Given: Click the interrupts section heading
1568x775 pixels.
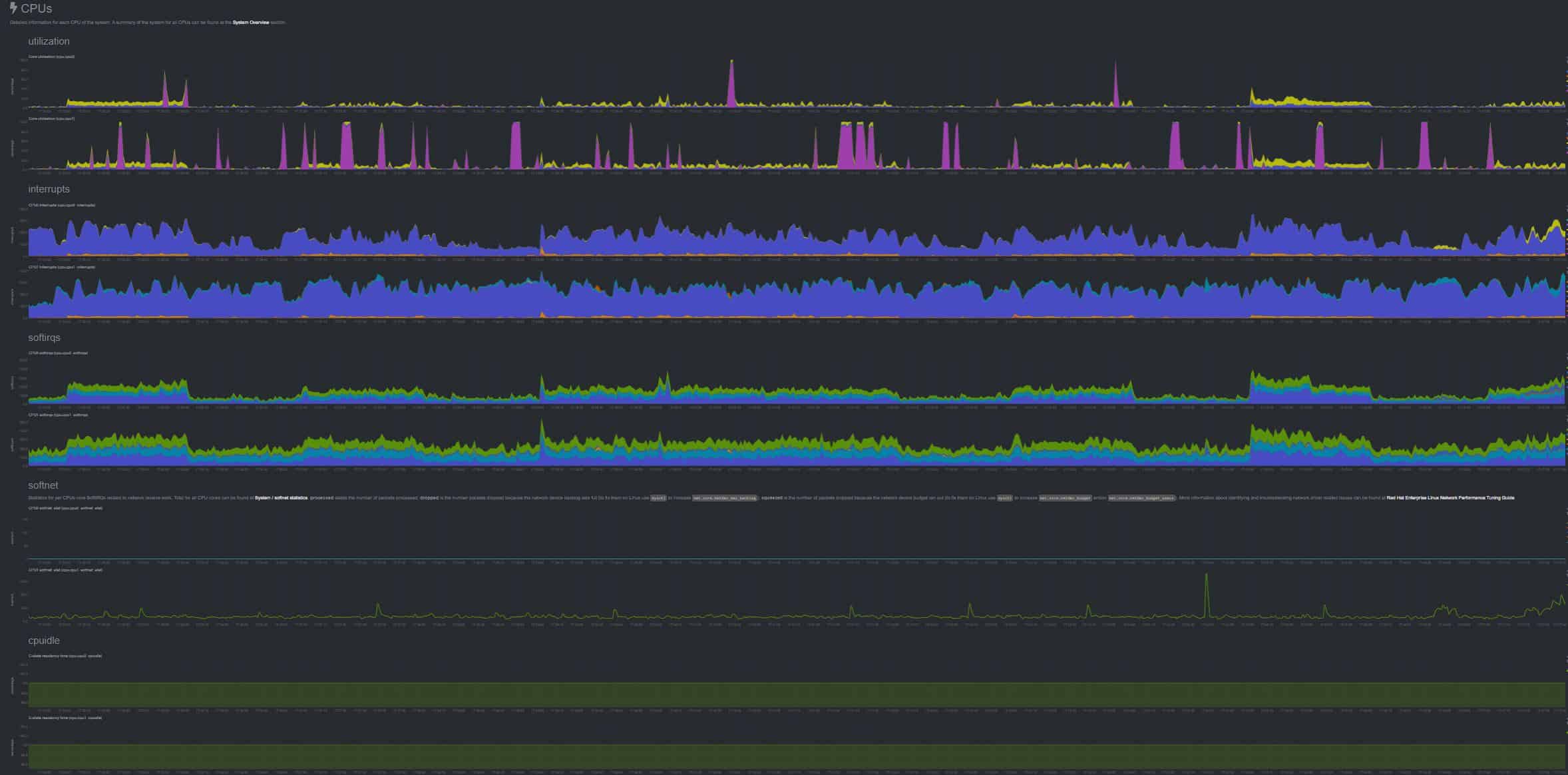Looking at the screenshot, I should (x=49, y=189).
